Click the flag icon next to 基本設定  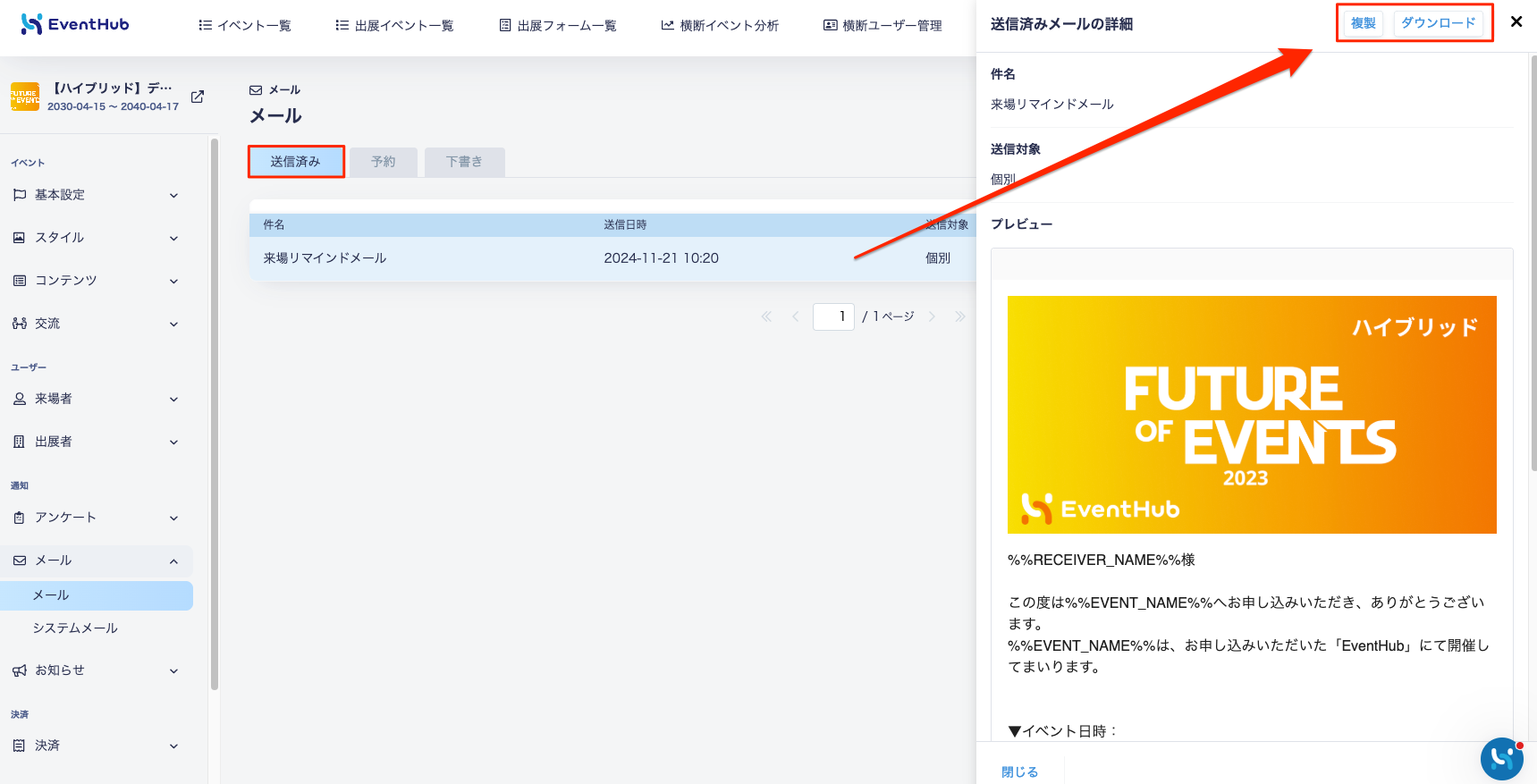(20, 195)
